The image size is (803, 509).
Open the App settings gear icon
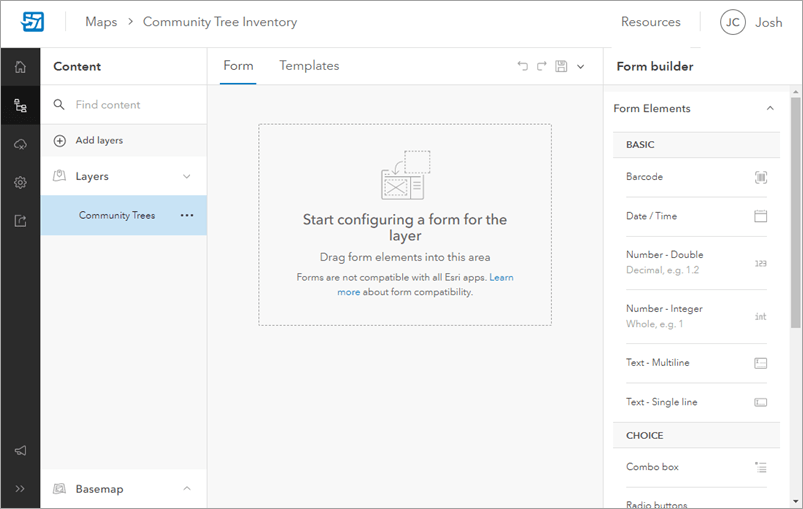[20, 183]
